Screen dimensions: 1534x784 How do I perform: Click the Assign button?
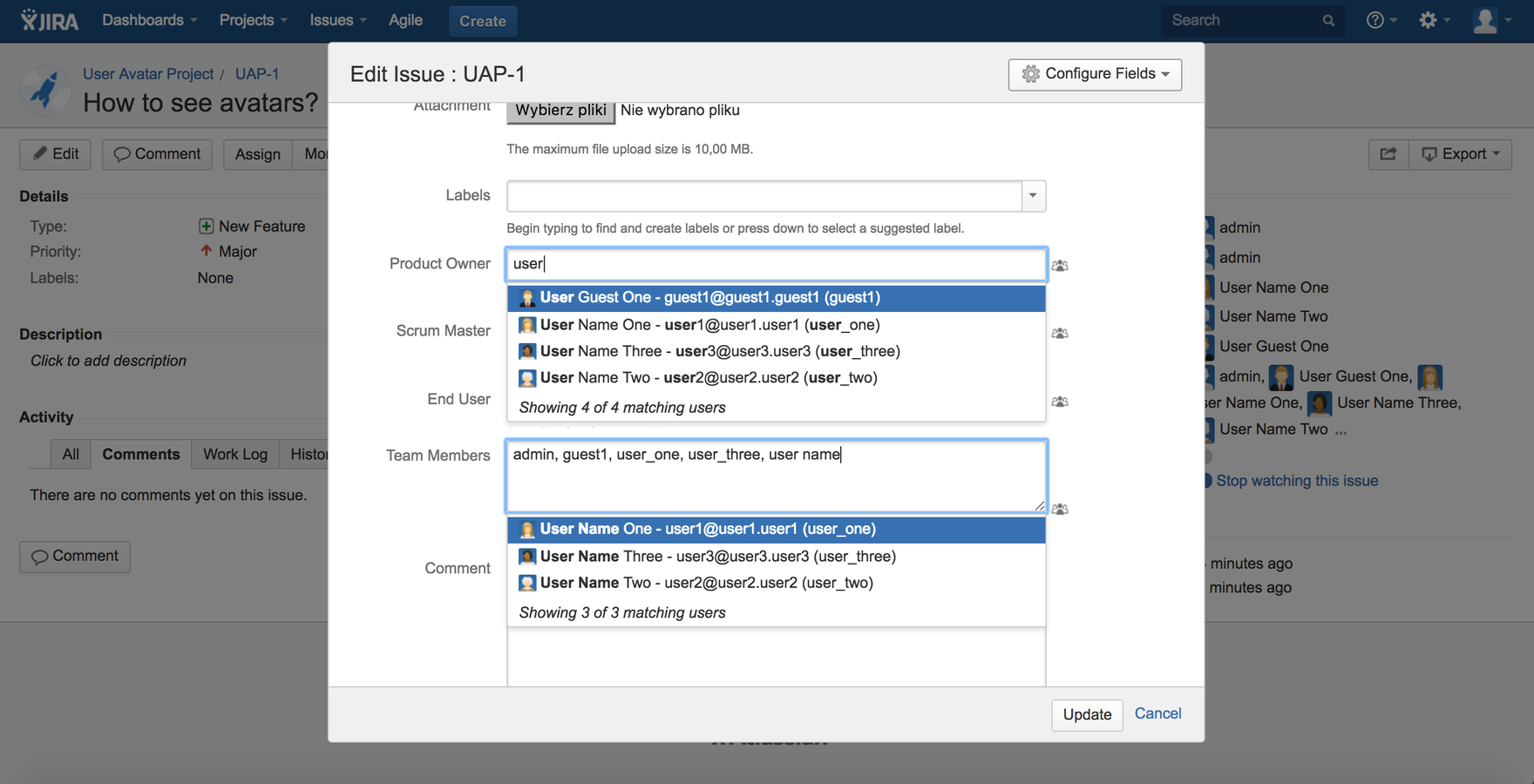258,154
